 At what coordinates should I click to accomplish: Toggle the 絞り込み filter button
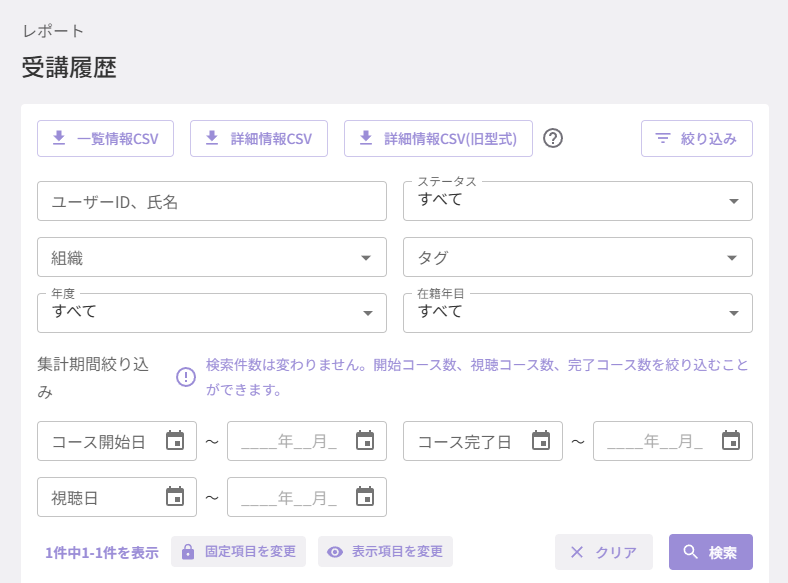697,138
